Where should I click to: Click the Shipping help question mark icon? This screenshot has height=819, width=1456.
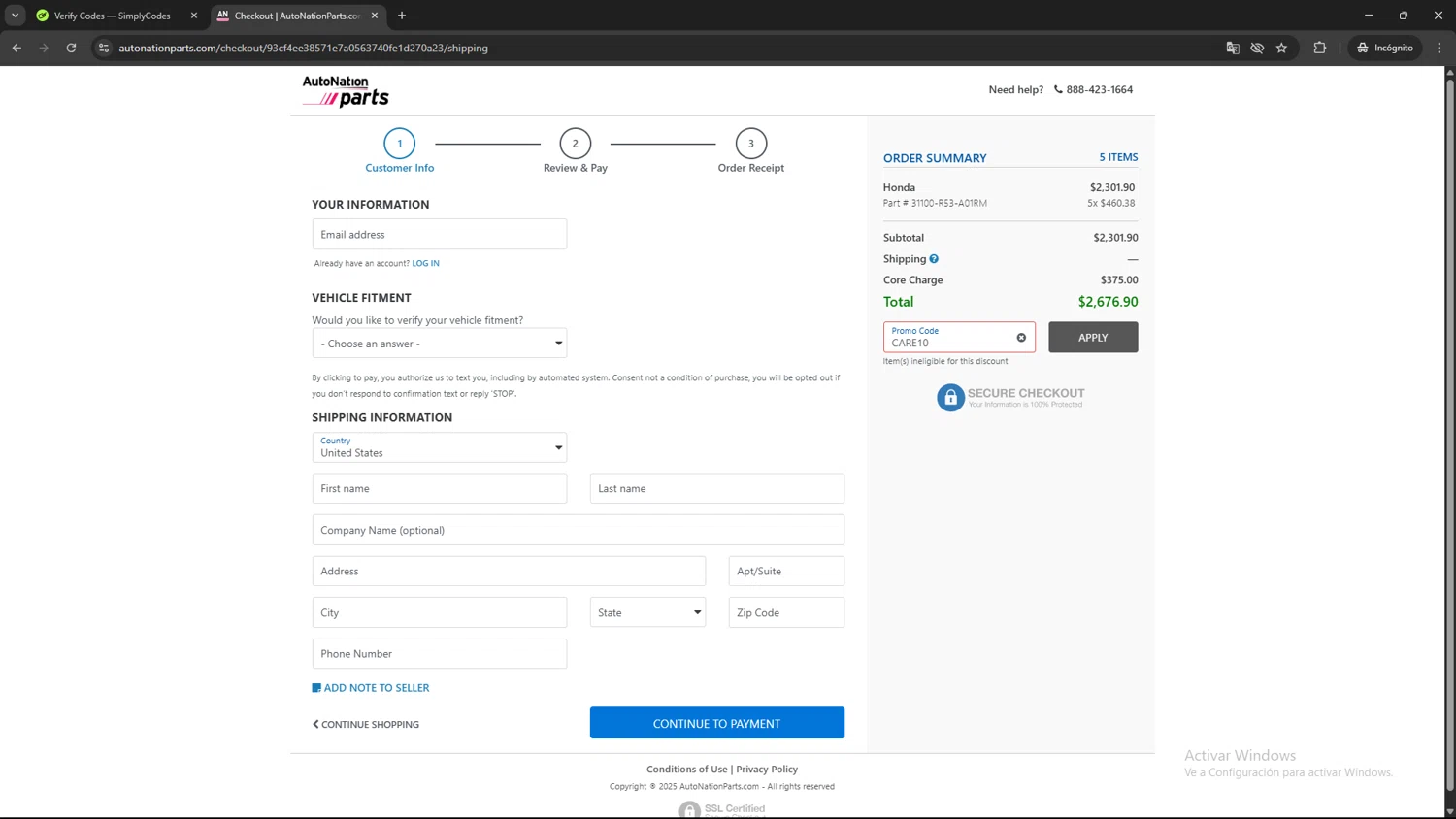tap(934, 259)
